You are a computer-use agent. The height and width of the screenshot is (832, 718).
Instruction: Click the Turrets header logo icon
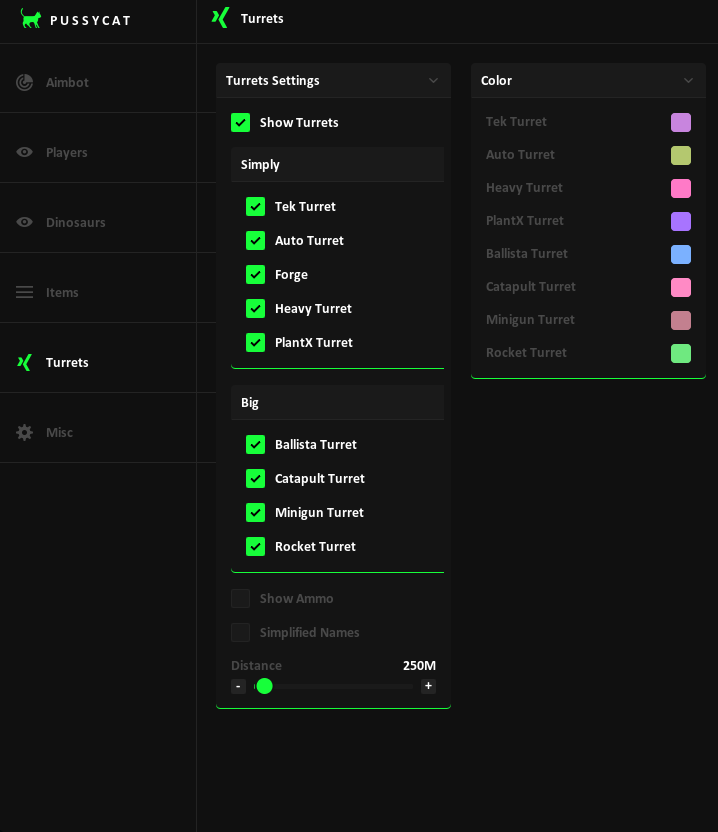click(x=221, y=18)
